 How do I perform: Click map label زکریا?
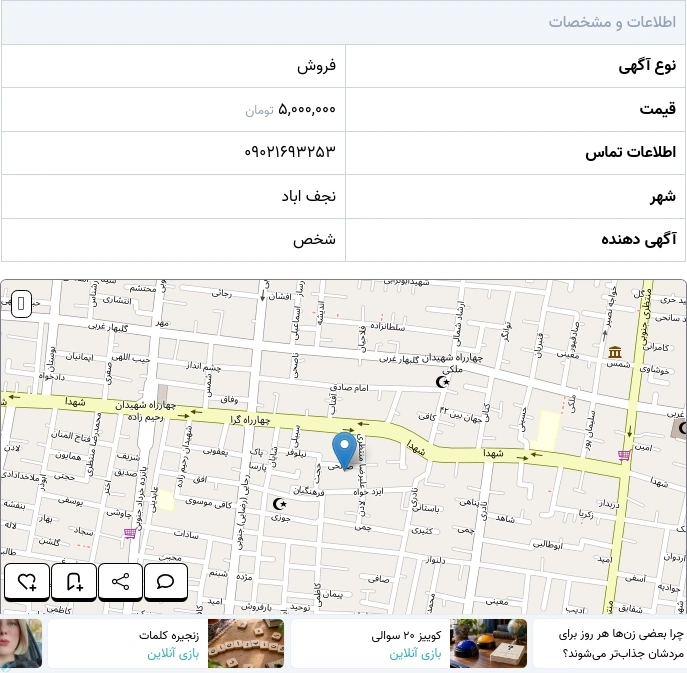pyautogui.click(x=586, y=515)
